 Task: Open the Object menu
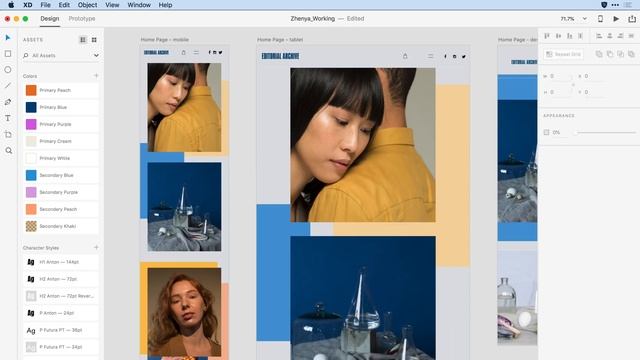tap(87, 5)
